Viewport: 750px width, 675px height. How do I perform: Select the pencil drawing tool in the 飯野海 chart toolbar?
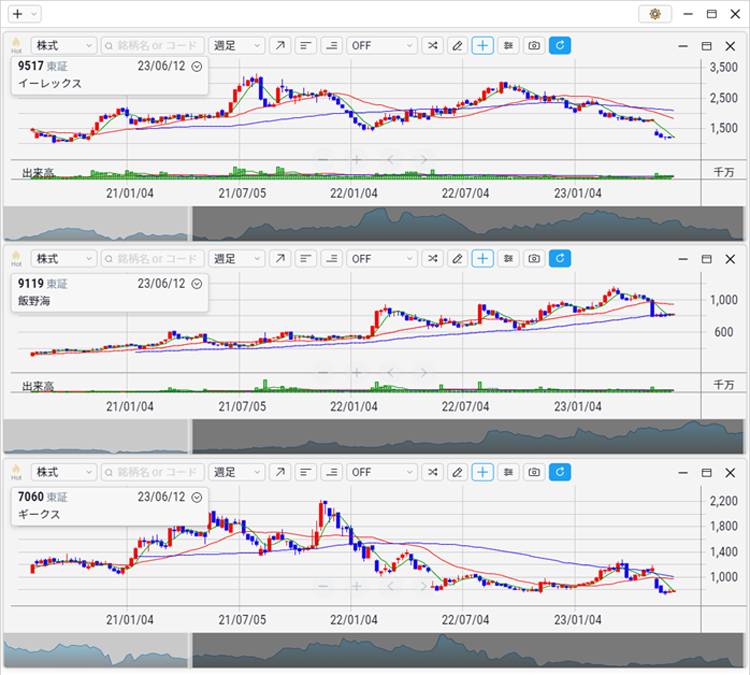tap(457, 259)
